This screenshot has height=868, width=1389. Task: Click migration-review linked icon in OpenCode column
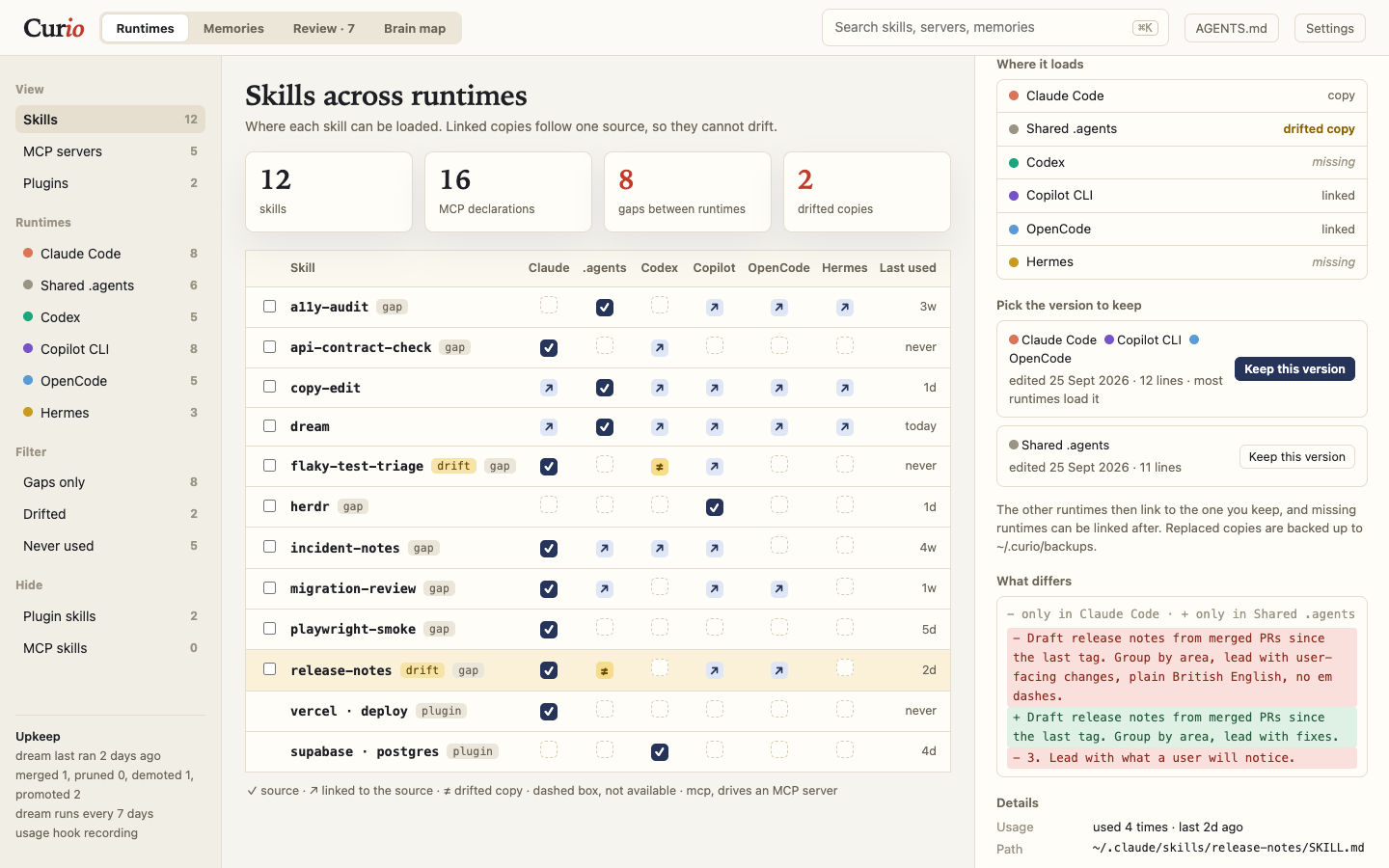tap(779, 589)
